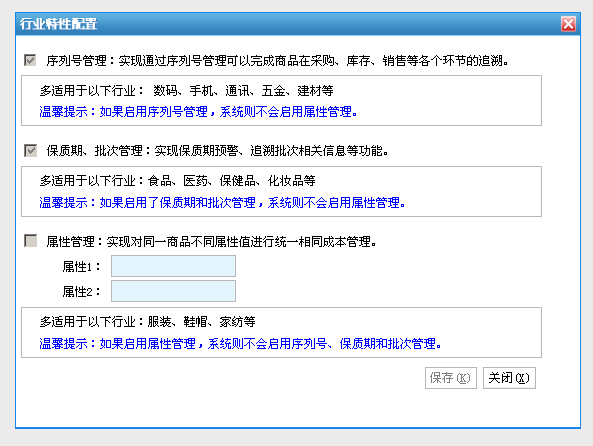The image size is (593, 446).
Task: Focus the 属性2 input field
Action: point(173,291)
